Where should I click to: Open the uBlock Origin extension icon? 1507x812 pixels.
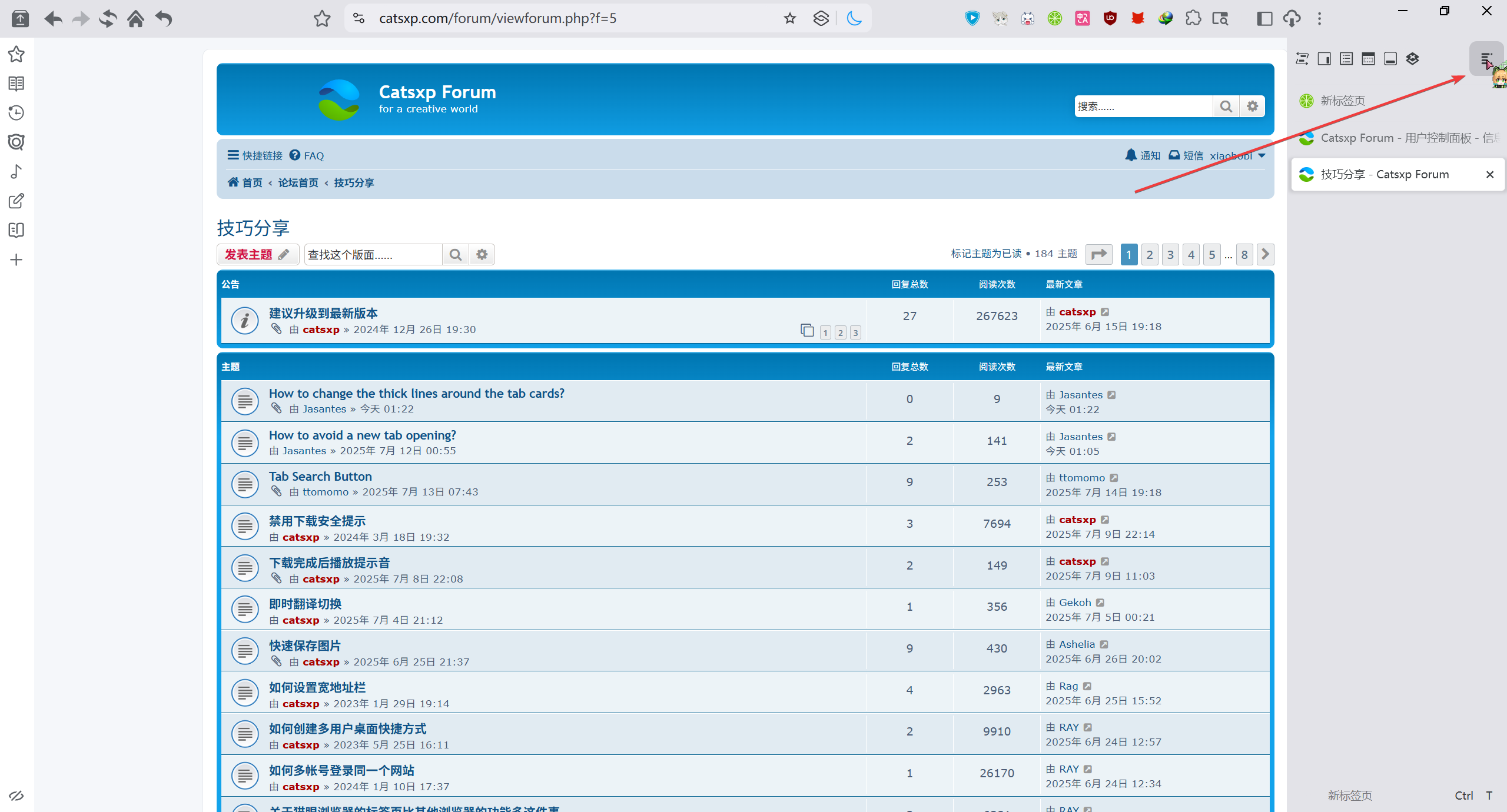coord(1110,18)
